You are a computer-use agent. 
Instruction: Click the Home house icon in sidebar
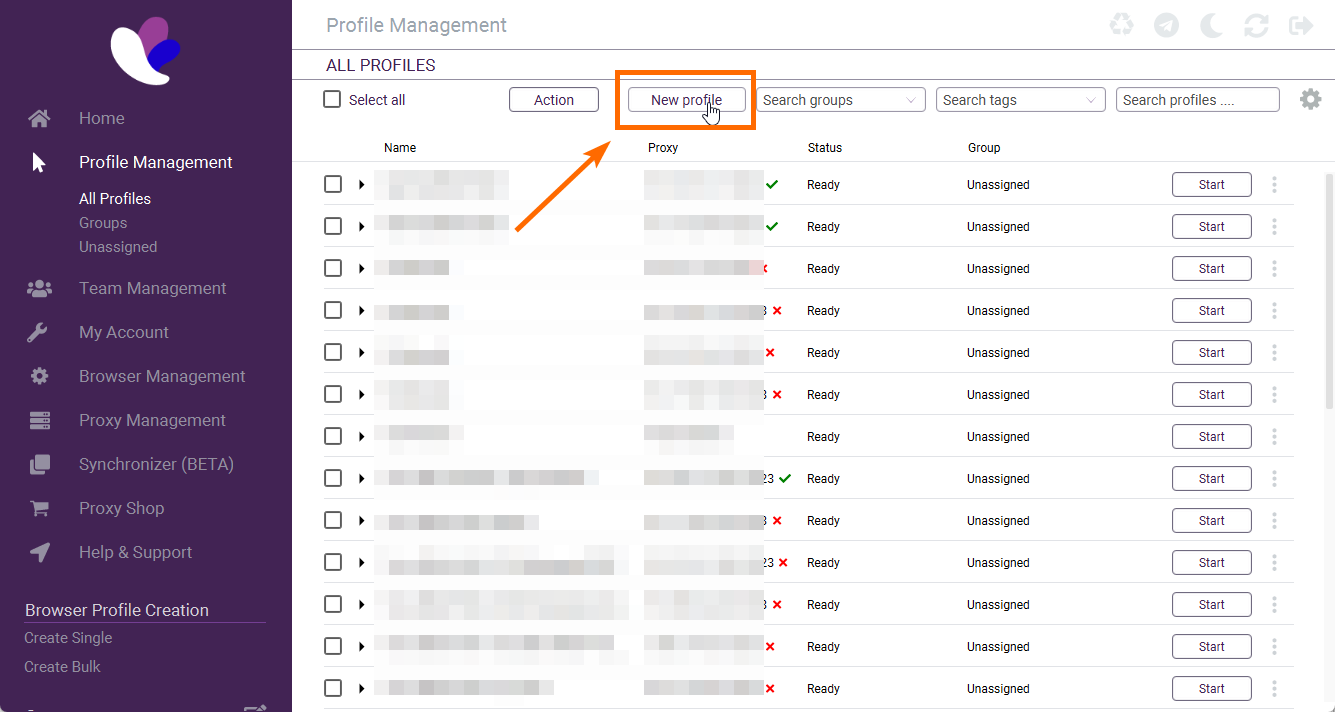click(x=39, y=119)
